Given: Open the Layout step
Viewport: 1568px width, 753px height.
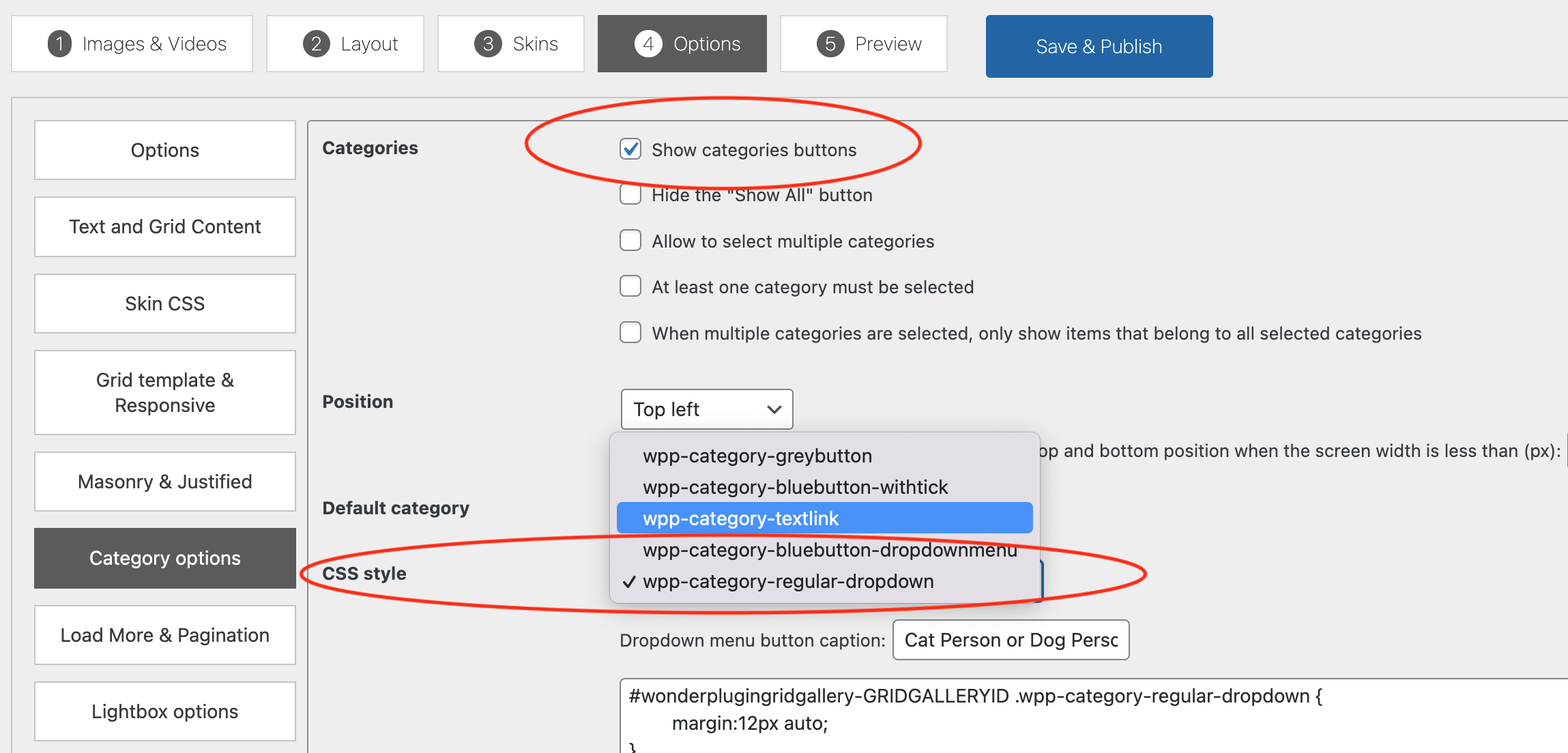Looking at the screenshot, I should click(x=345, y=43).
